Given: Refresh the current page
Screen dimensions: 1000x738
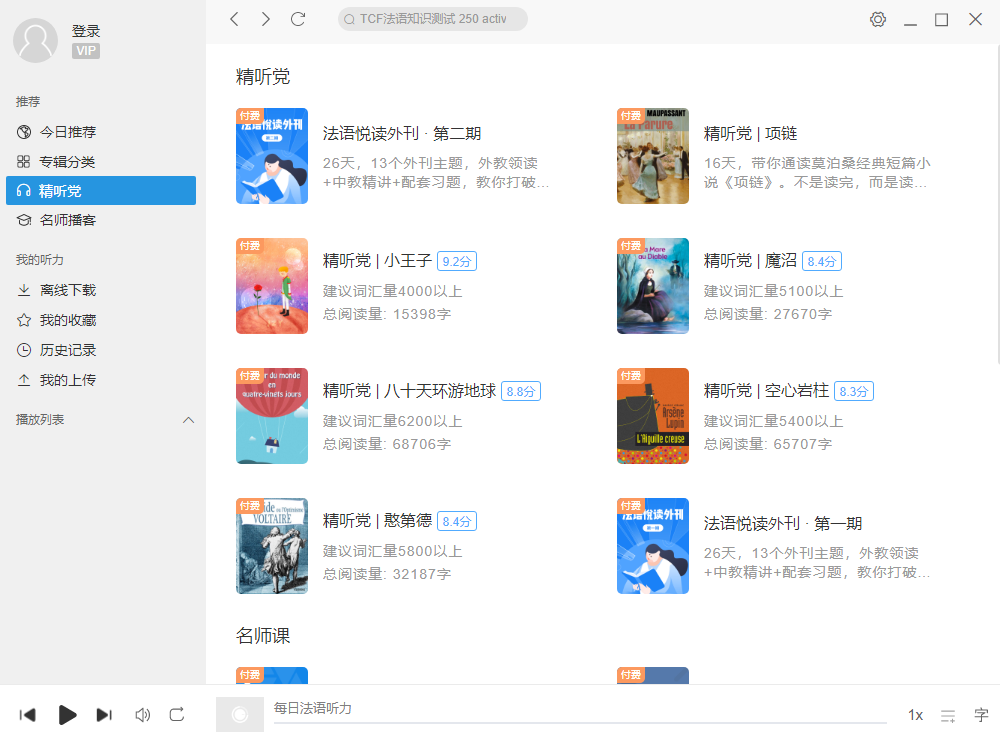Looking at the screenshot, I should 297,19.
